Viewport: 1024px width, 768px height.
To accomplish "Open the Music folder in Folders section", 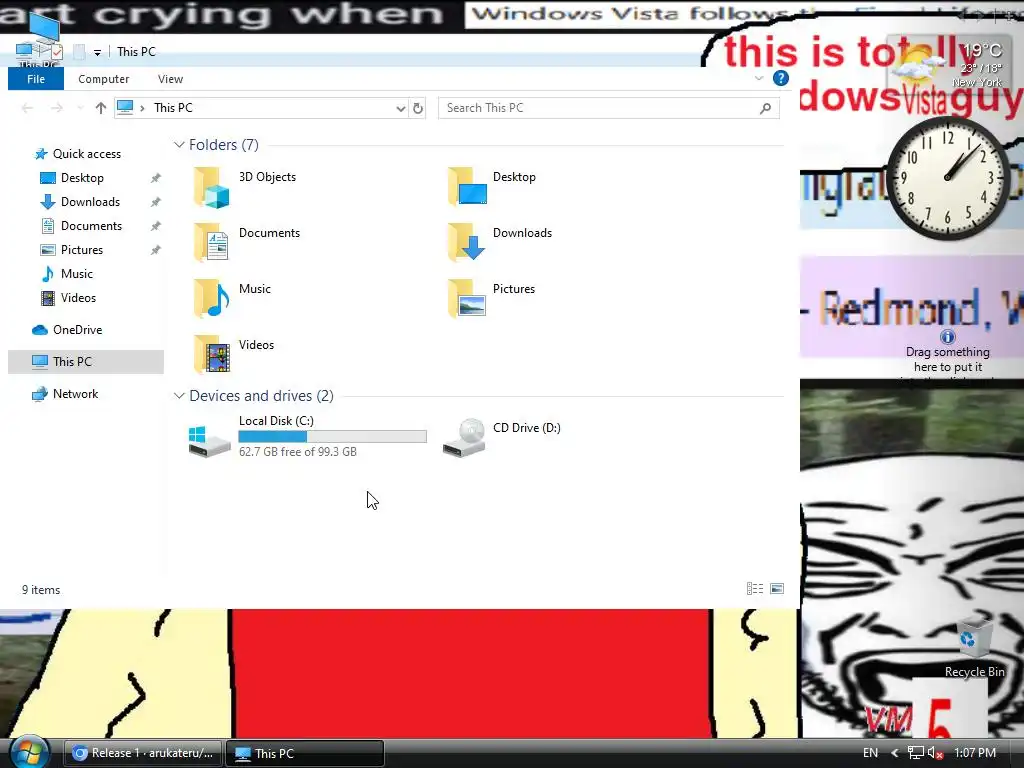I will point(211,298).
